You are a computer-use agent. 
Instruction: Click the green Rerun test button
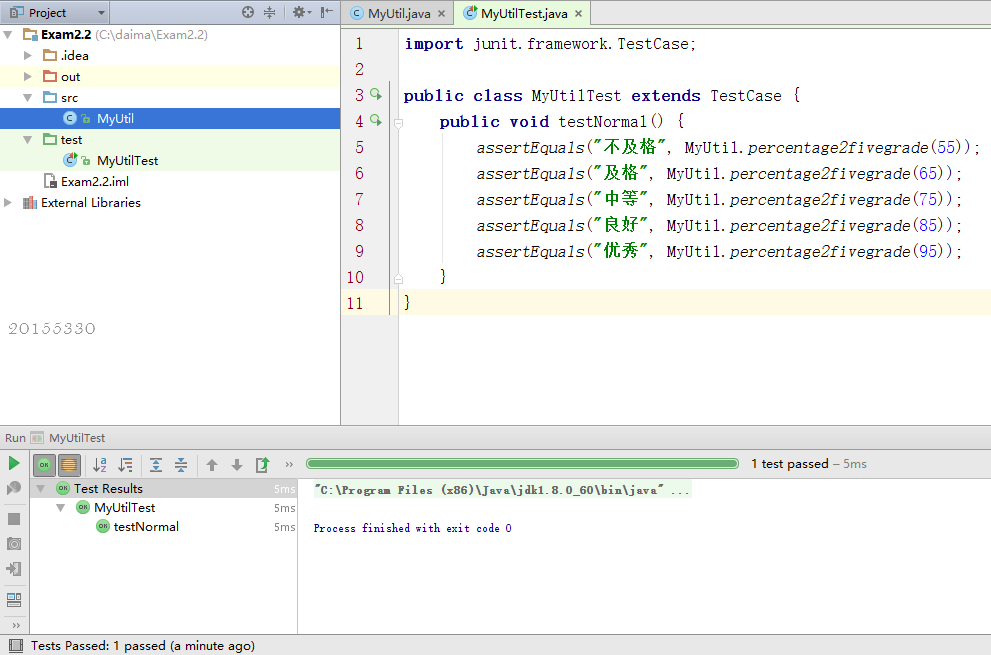pyautogui.click(x=14, y=463)
